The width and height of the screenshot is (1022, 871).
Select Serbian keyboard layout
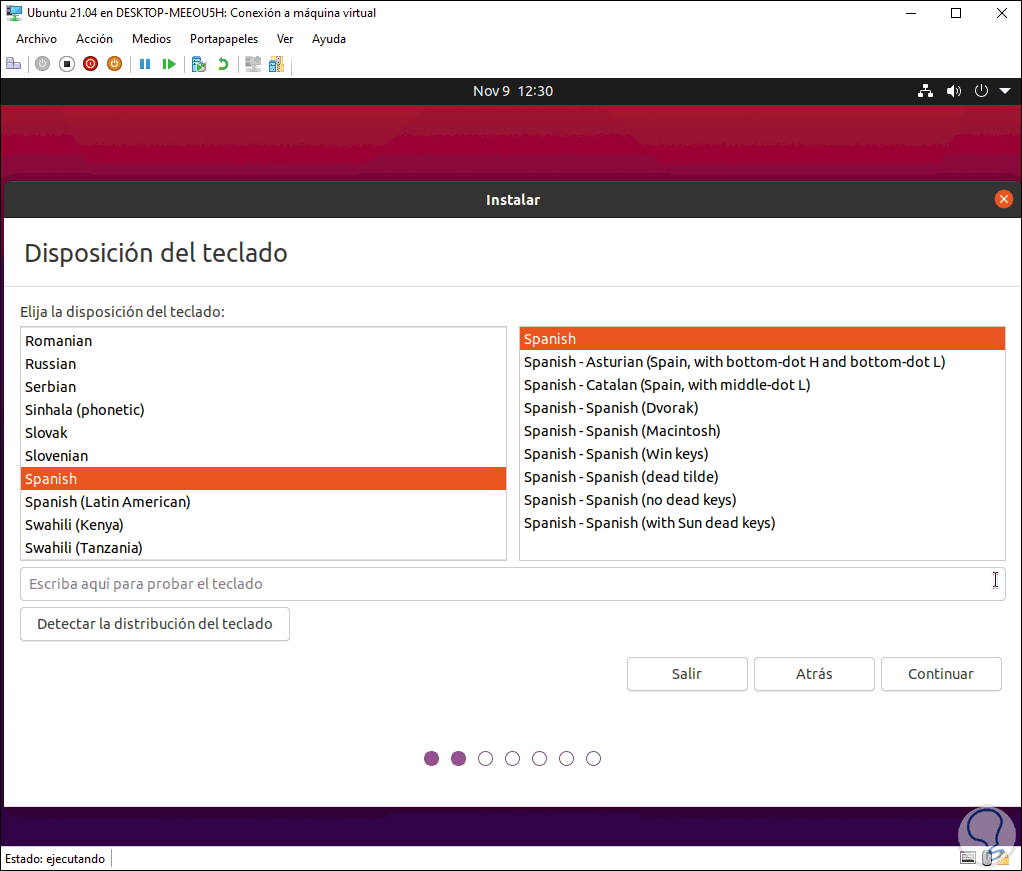[x=263, y=387]
